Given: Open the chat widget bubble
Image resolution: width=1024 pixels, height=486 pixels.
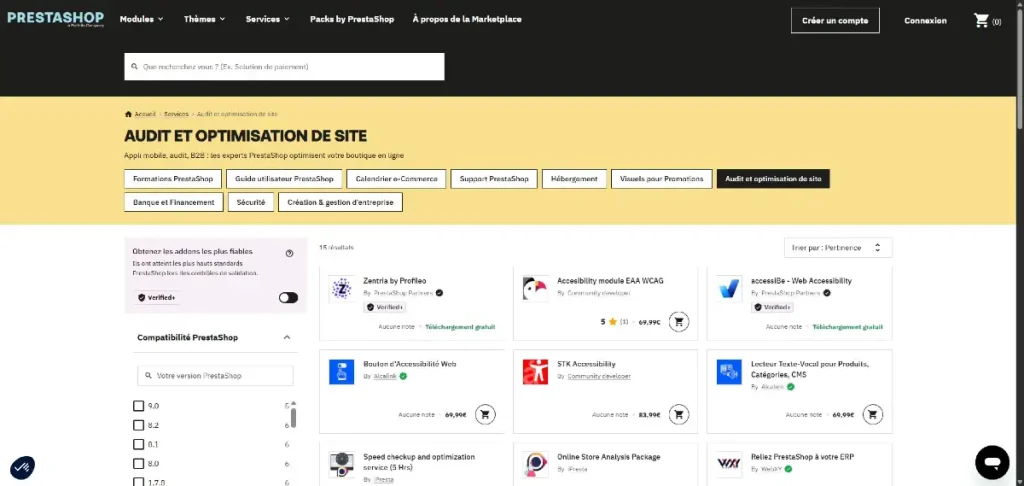Looking at the screenshot, I should (x=992, y=462).
